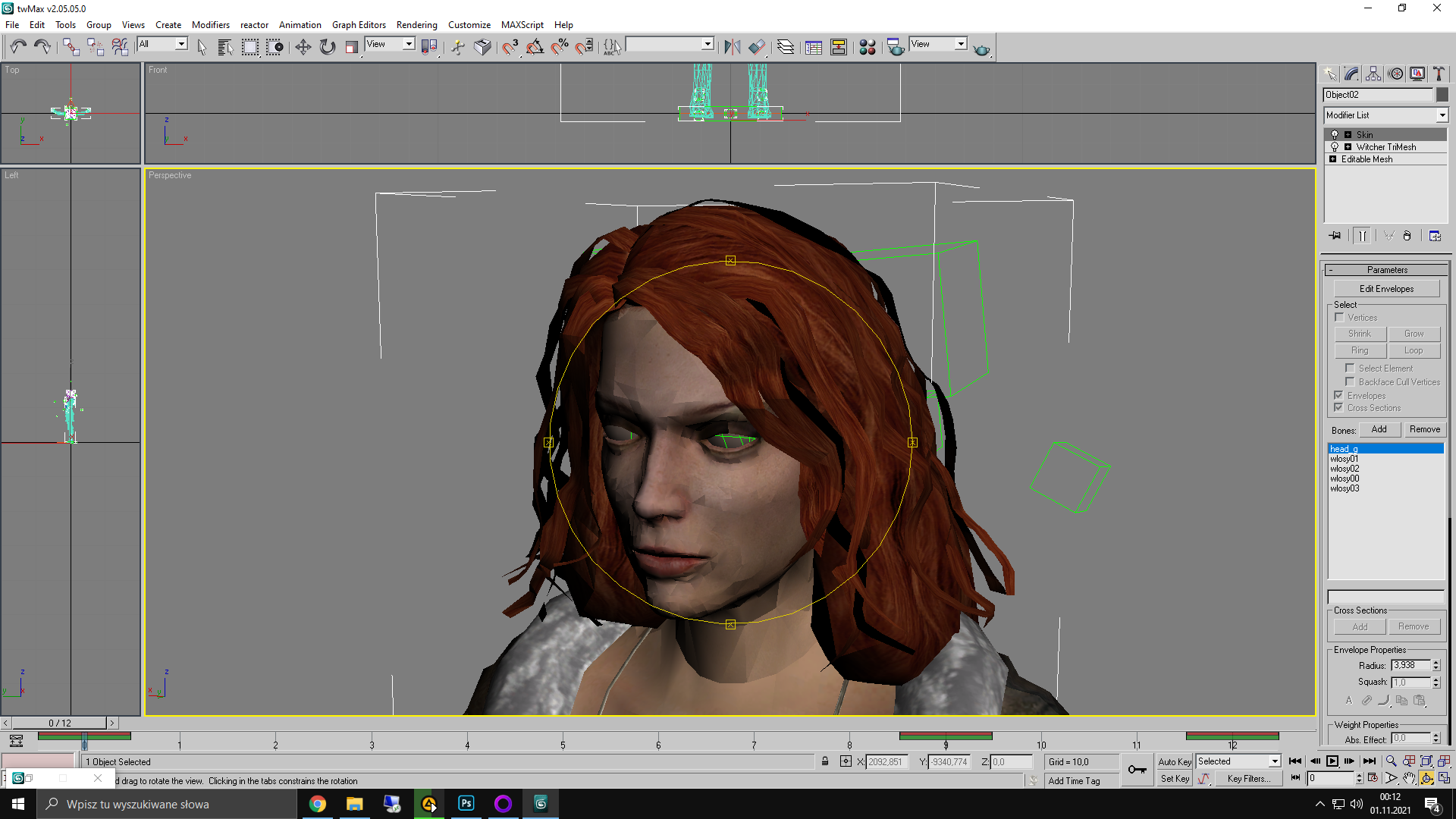Click the Edit Envelopes button
This screenshot has width=1456, height=819.
(x=1386, y=289)
